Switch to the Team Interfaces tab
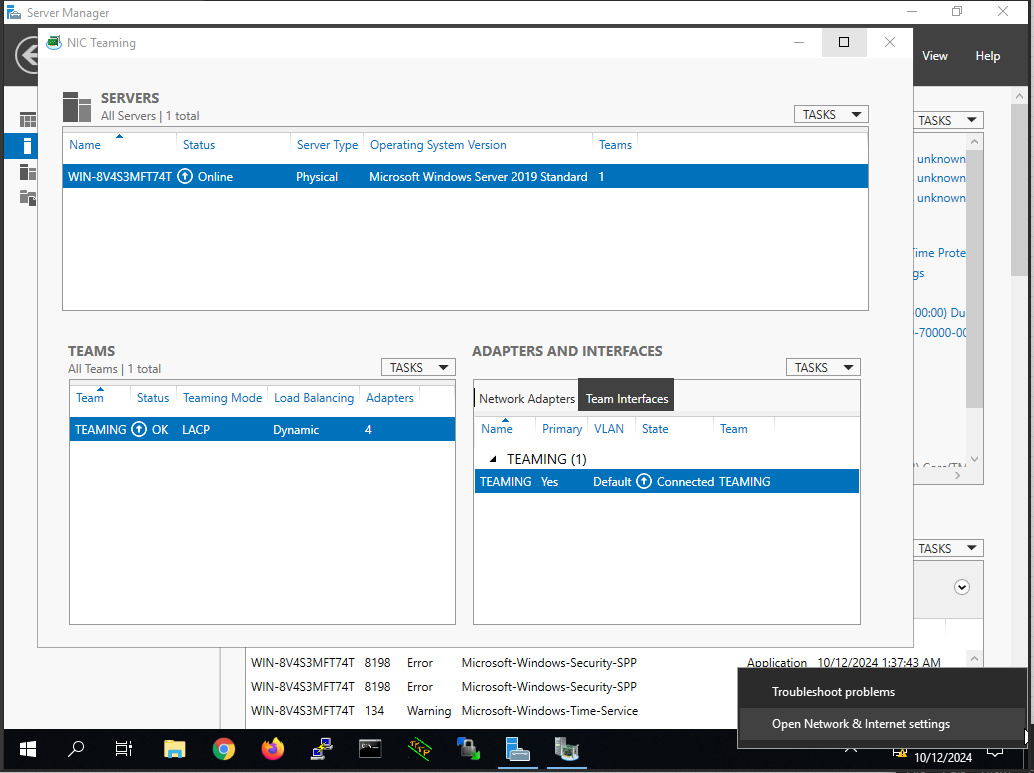The width and height of the screenshot is (1034, 773). (x=627, y=399)
